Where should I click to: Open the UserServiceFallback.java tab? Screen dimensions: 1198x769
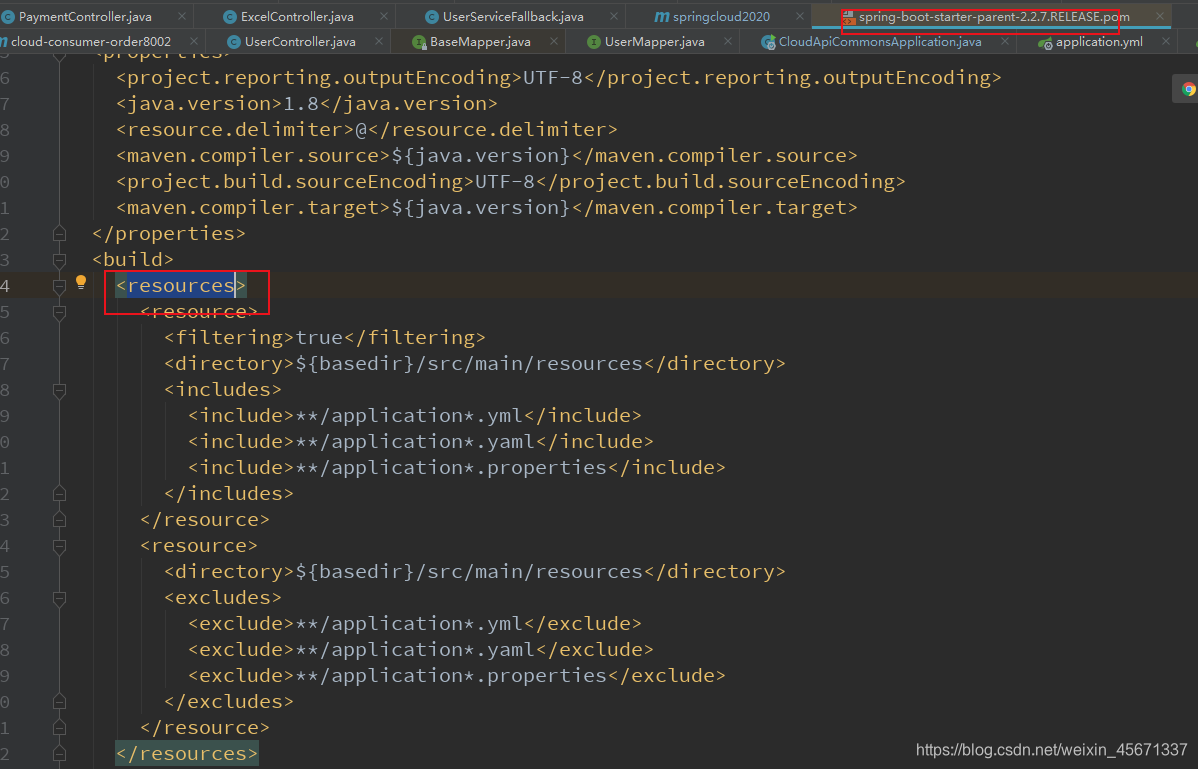click(513, 16)
